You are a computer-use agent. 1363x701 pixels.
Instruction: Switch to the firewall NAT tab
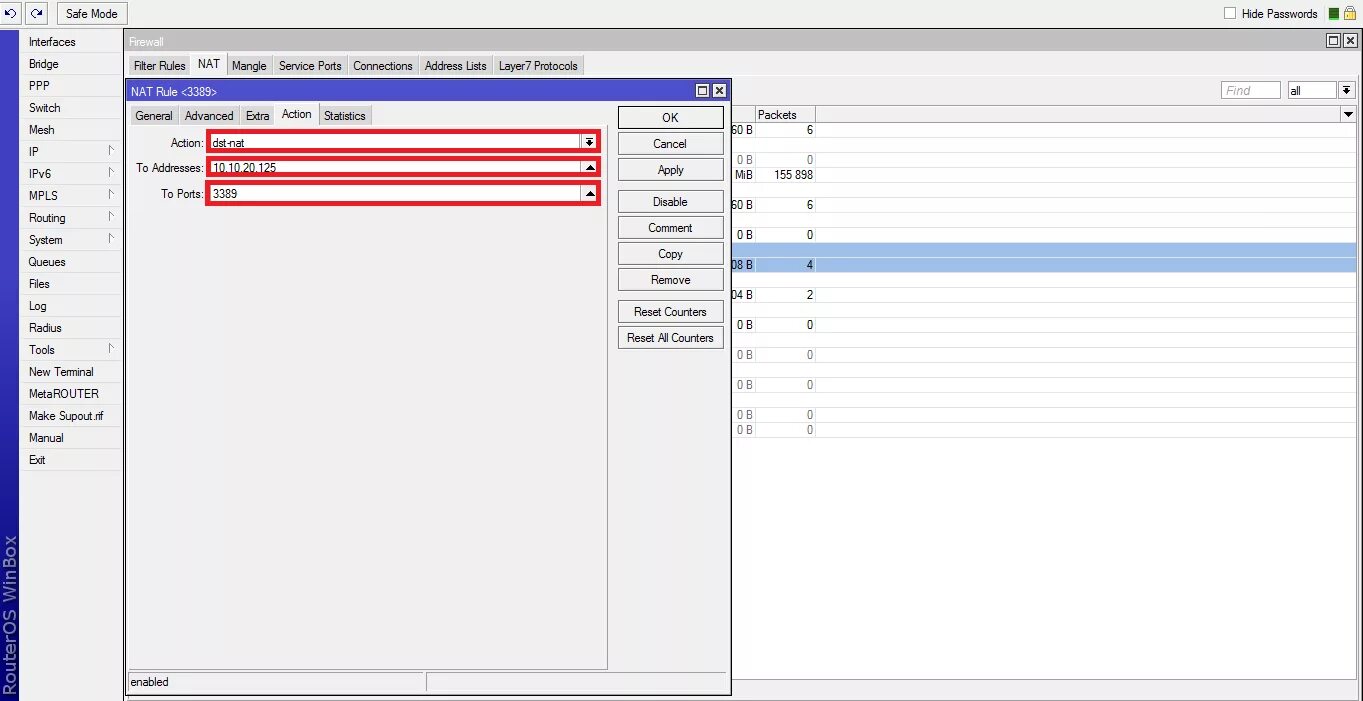pyautogui.click(x=208, y=64)
